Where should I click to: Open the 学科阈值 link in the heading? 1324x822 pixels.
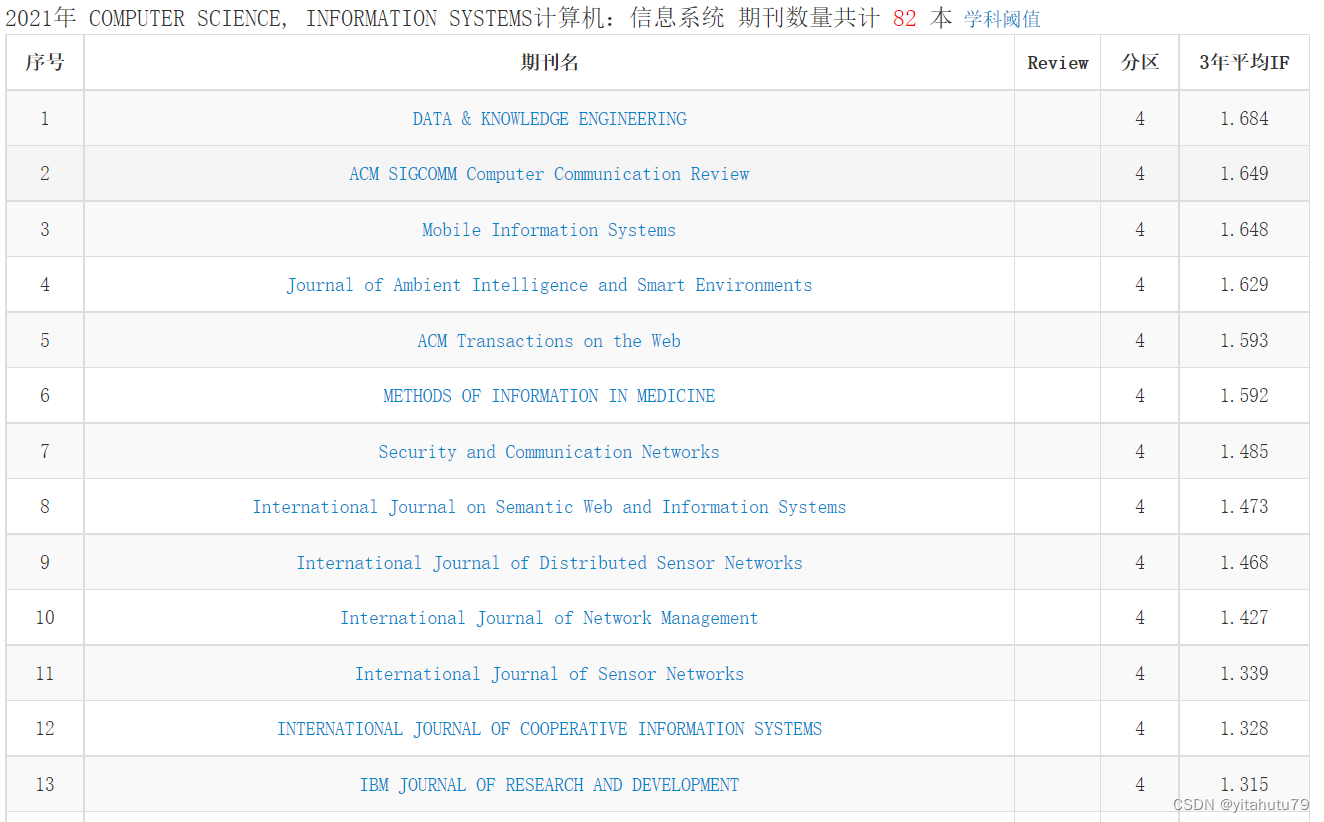point(1002,19)
